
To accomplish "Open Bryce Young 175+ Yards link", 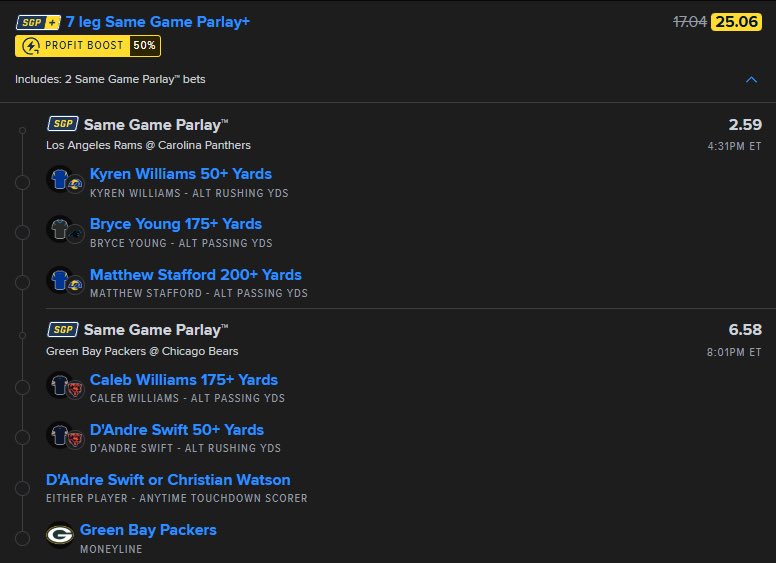I will (x=176, y=224).
